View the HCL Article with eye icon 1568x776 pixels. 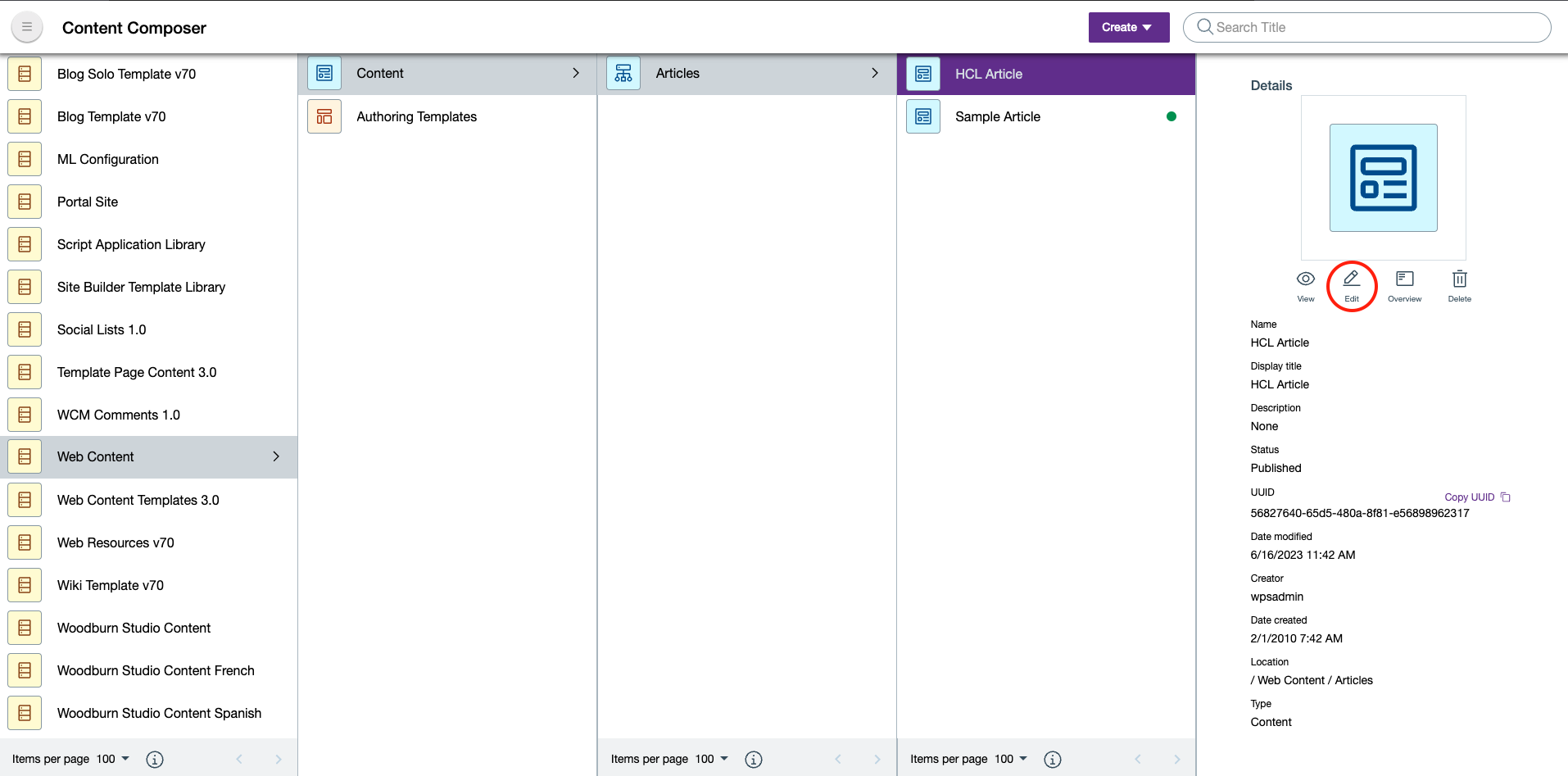(x=1306, y=286)
